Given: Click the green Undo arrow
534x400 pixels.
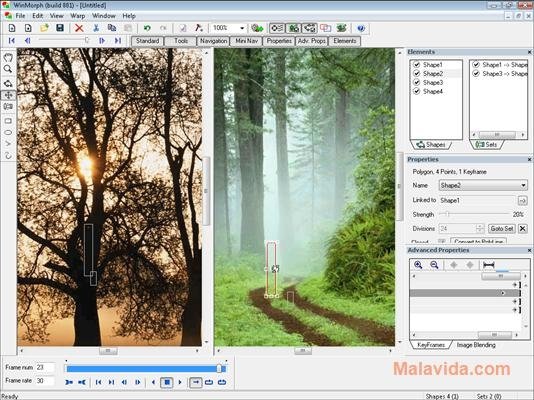Looking at the screenshot, I should pyautogui.click(x=147, y=28).
